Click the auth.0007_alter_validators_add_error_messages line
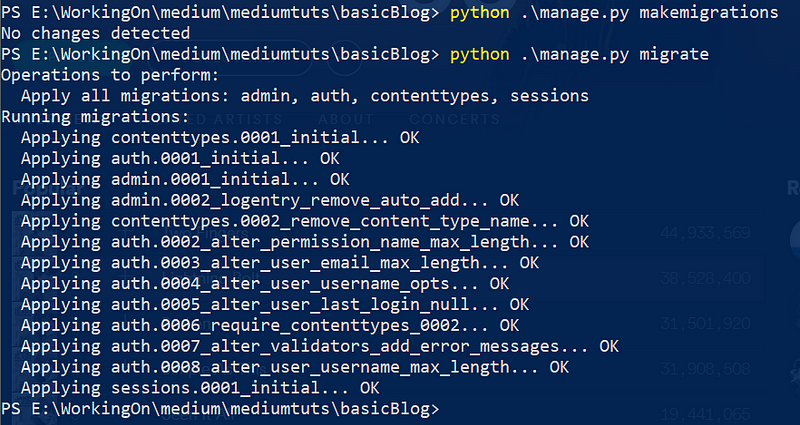Image resolution: width=800 pixels, height=425 pixels. [x=320, y=346]
